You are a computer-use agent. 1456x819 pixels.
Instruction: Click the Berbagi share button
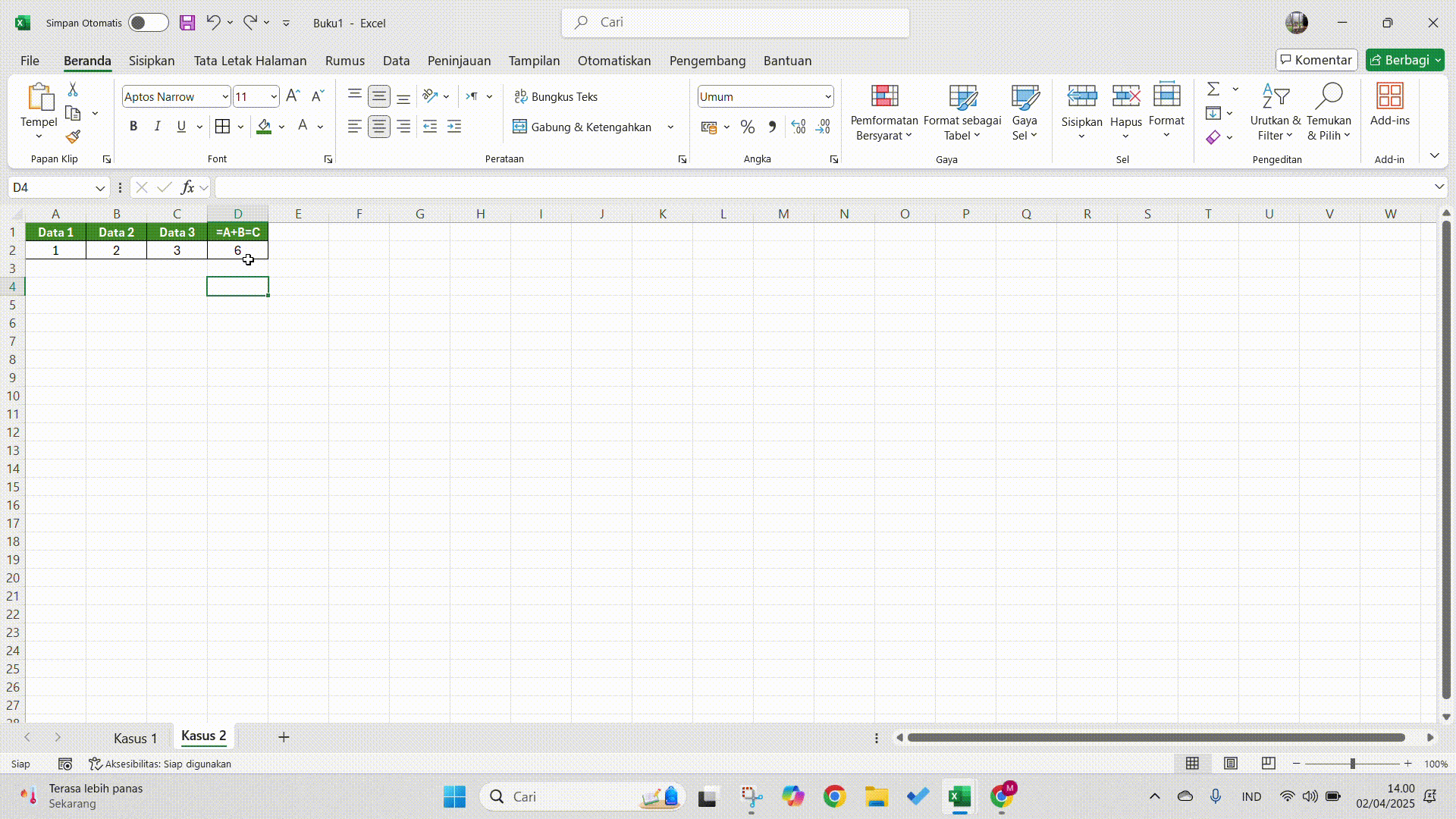[x=1404, y=60]
